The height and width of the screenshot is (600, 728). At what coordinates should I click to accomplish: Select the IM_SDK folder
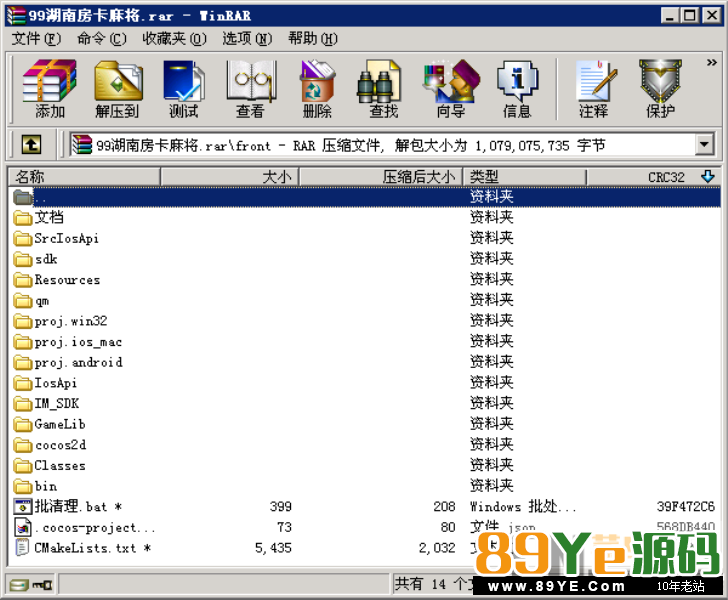46,403
